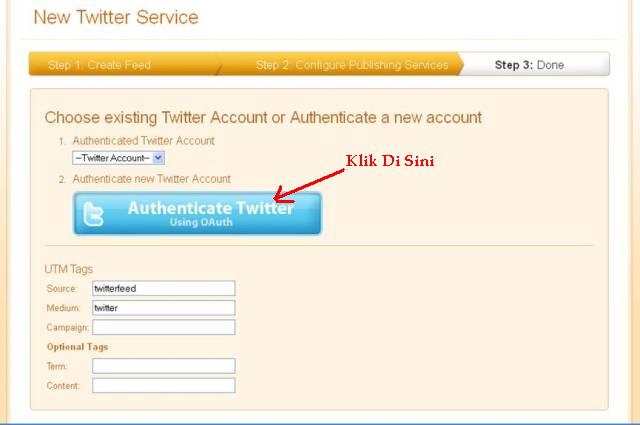
Task: Click the Twitter bird icon on Authenticate button
Action: pos(93,214)
